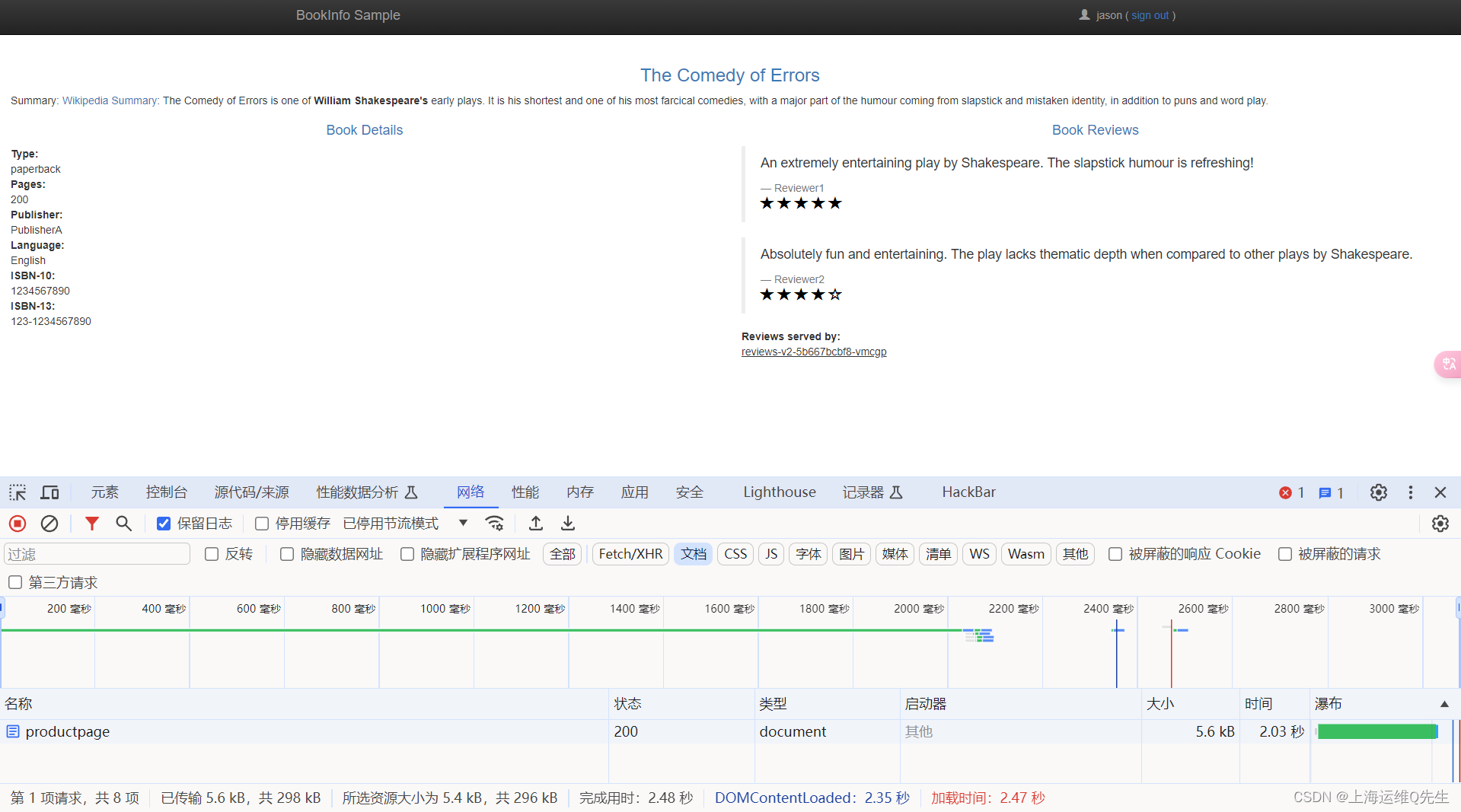
Task: Open the HackBar tab
Action: tap(968, 492)
